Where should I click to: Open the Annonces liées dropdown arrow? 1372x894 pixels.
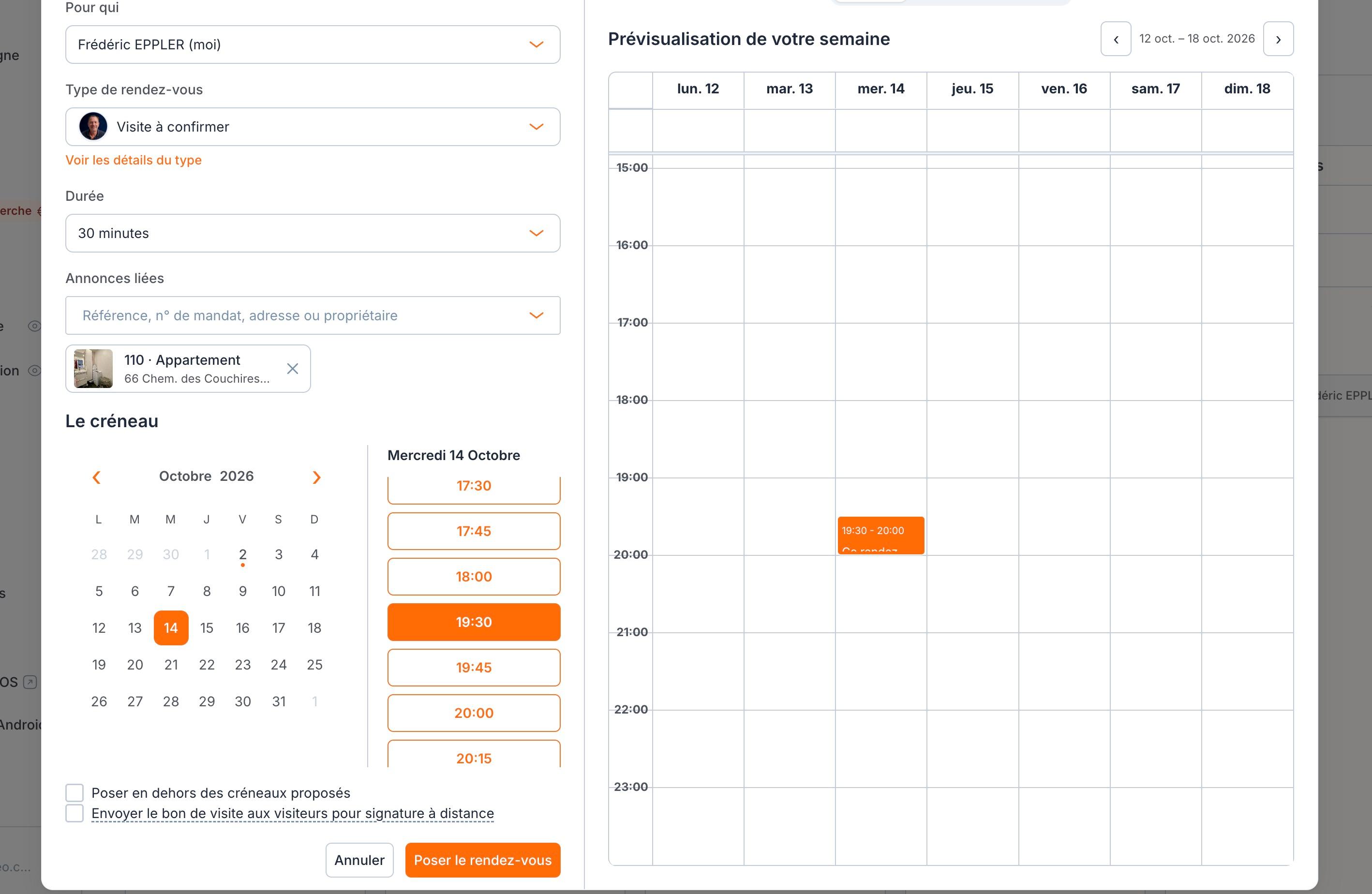[x=536, y=315]
